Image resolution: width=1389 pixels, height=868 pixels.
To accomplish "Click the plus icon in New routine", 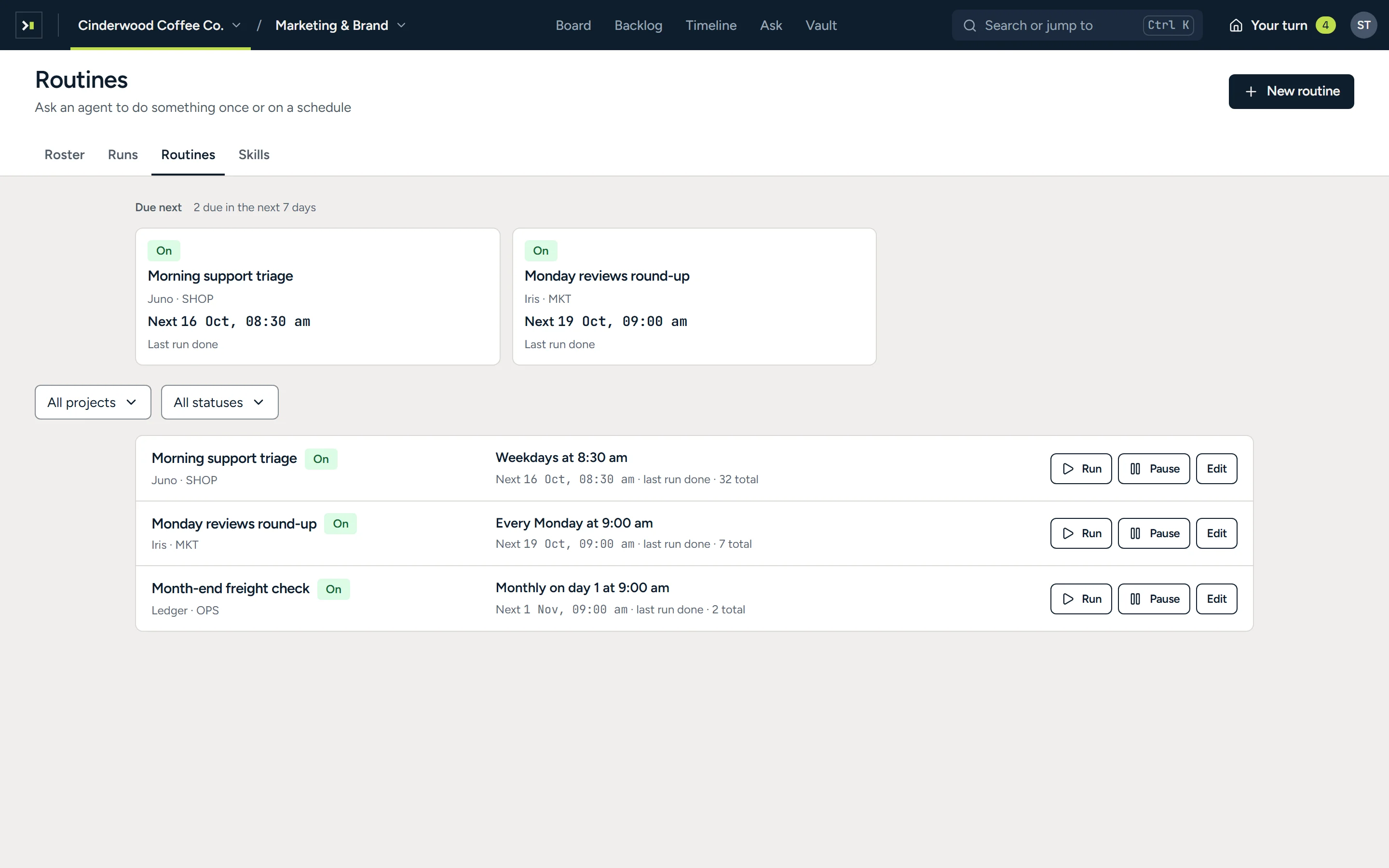I will pos(1251,91).
